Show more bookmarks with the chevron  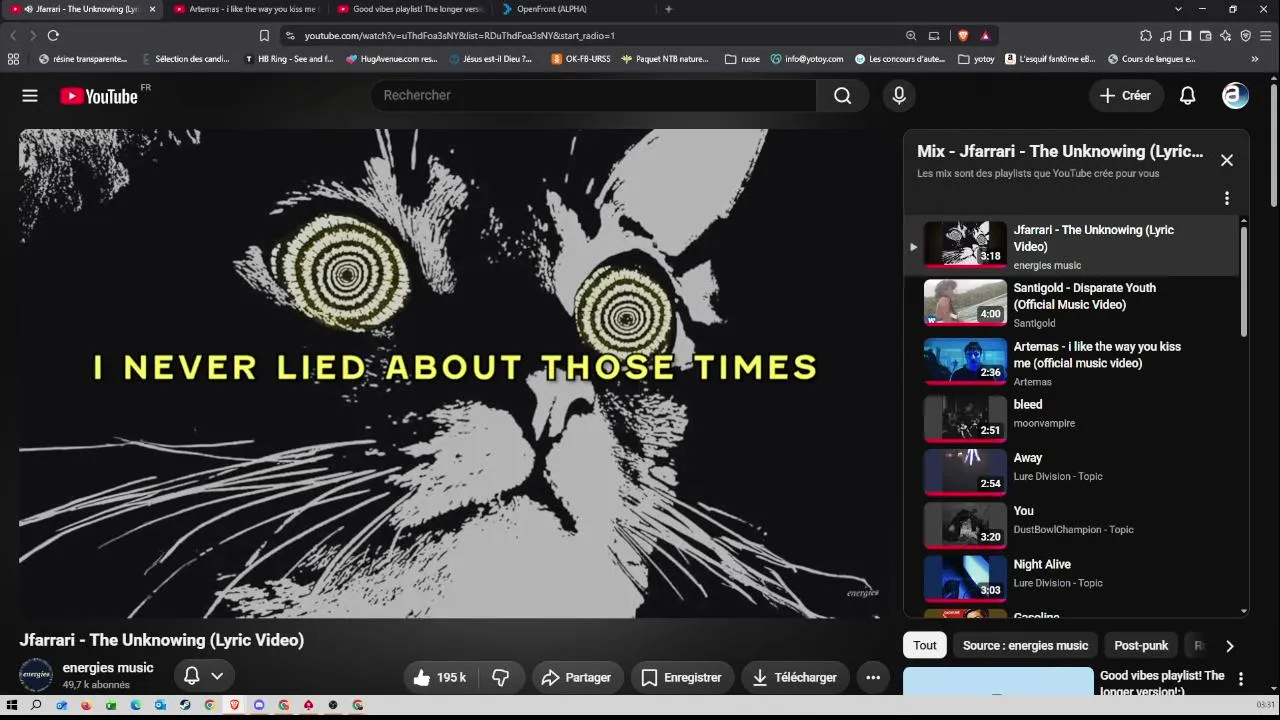pyautogui.click(x=1255, y=59)
